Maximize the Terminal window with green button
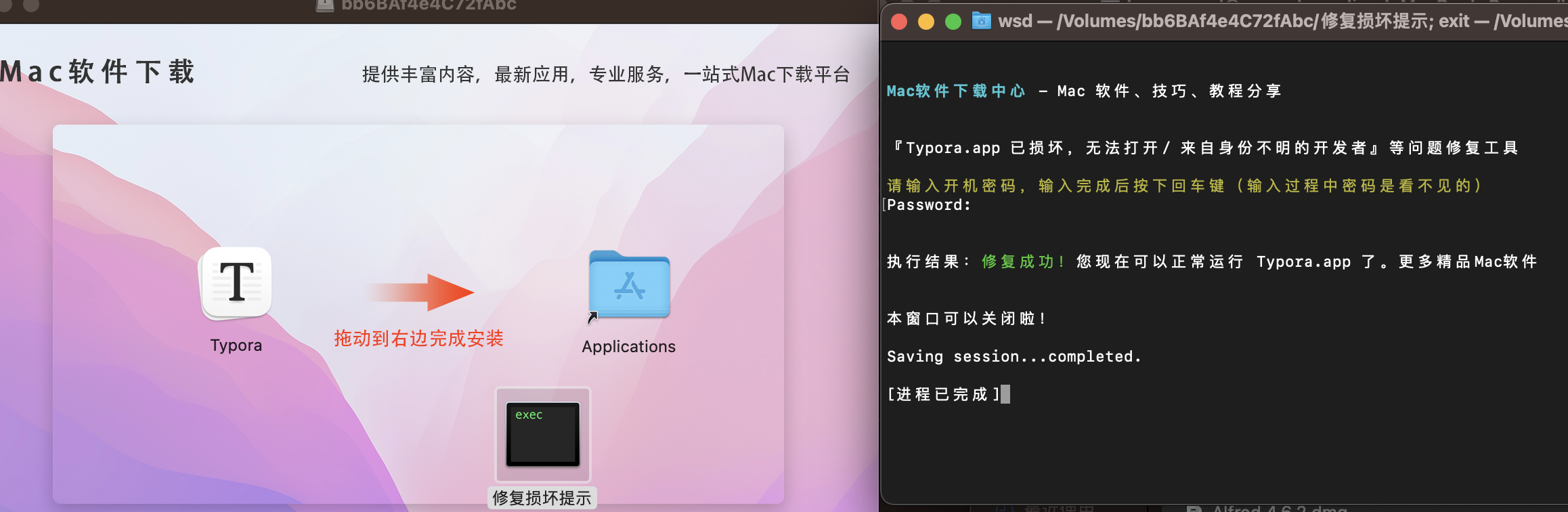 click(953, 22)
